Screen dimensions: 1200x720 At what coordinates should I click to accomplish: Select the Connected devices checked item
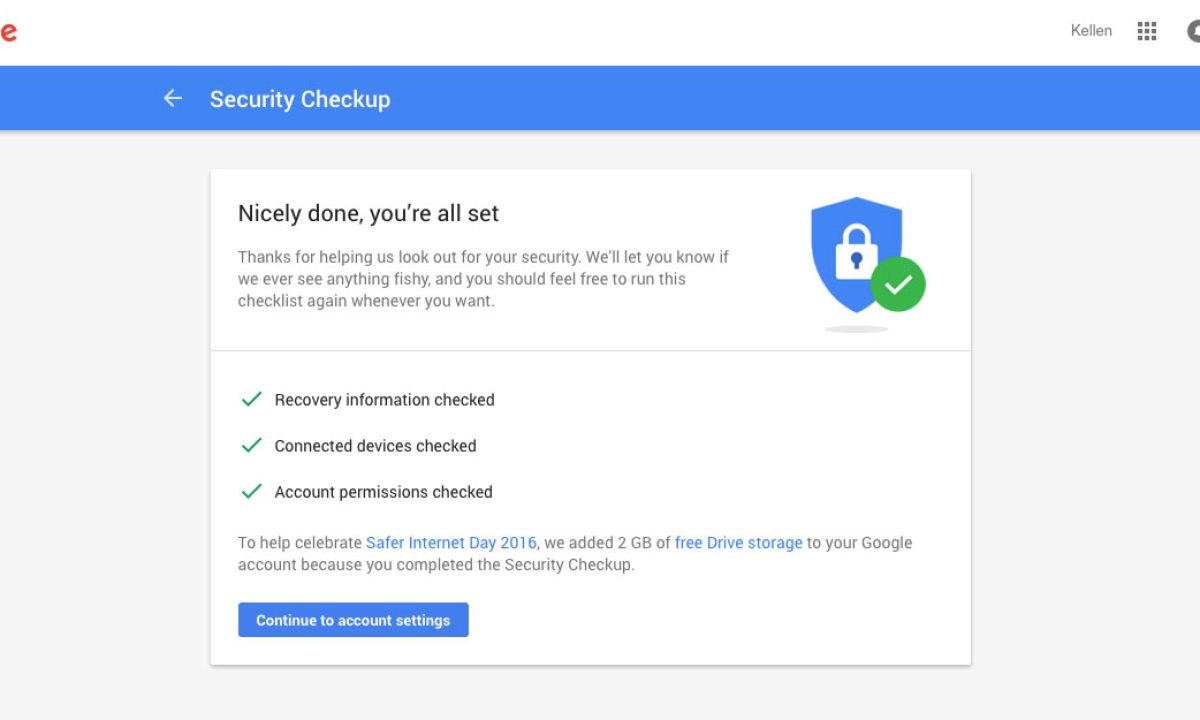375,446
